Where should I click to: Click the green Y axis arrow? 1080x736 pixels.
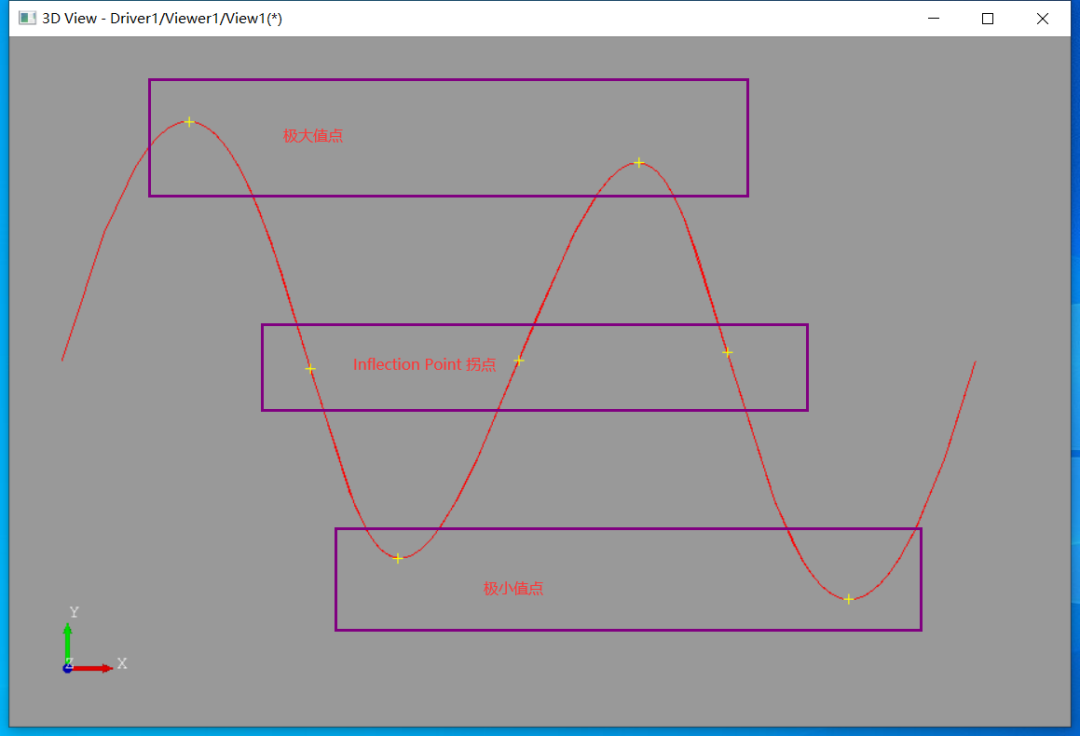pyautogui.click(x=68, y=644)
